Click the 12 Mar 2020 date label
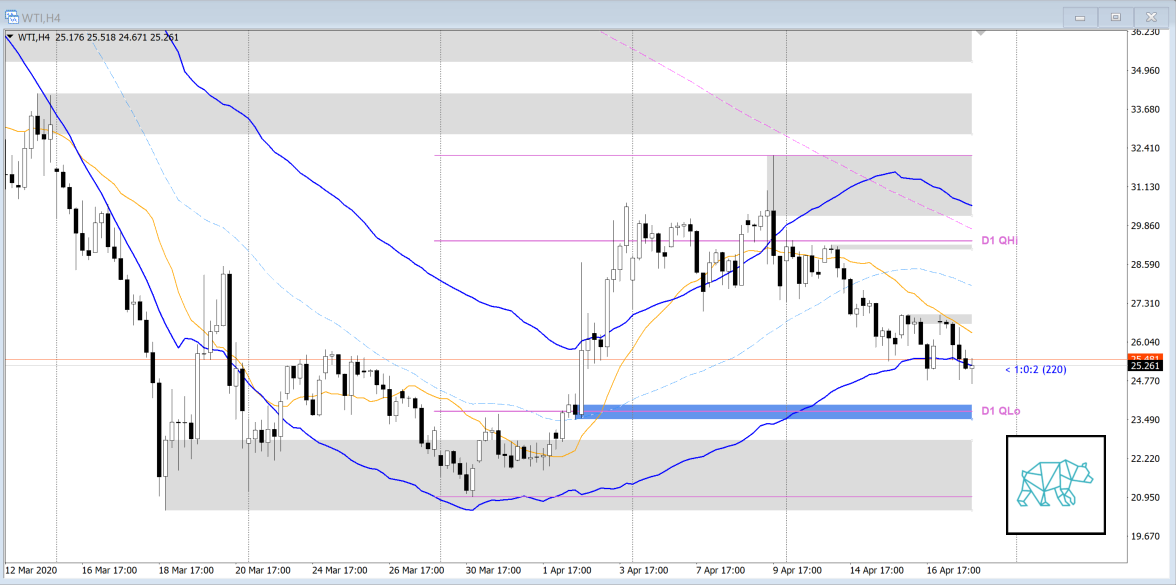1176x585 pixels. [32, 571]
